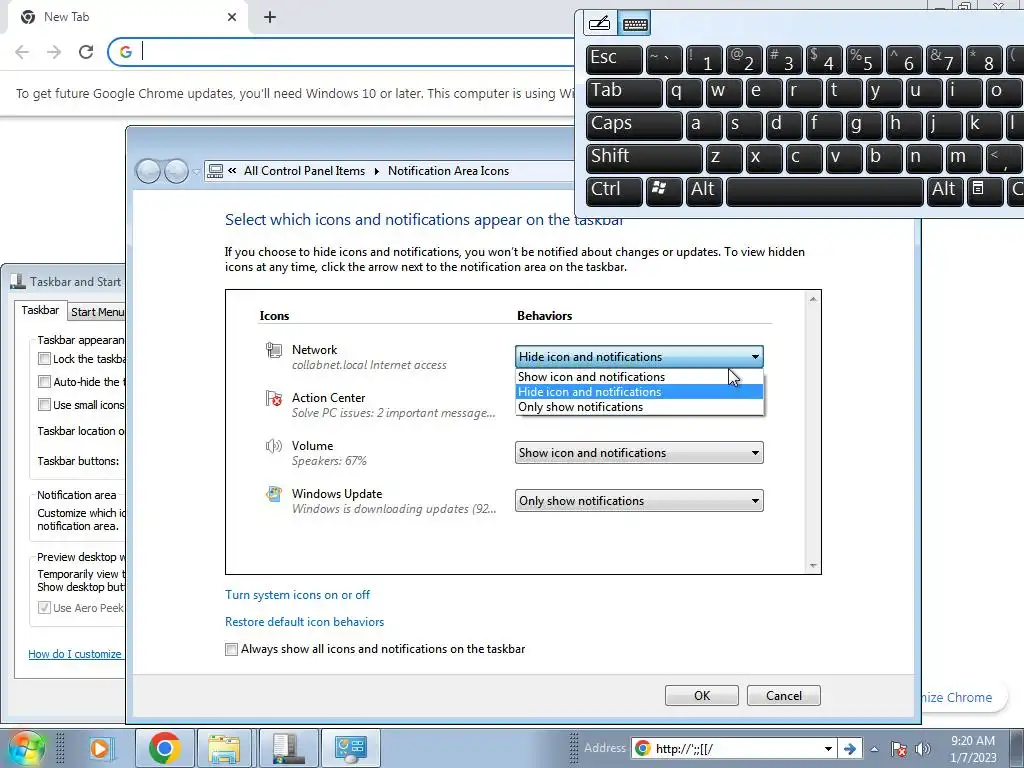Reload the Chrome page
1024x768 pixels.
[x=86, y=52]
